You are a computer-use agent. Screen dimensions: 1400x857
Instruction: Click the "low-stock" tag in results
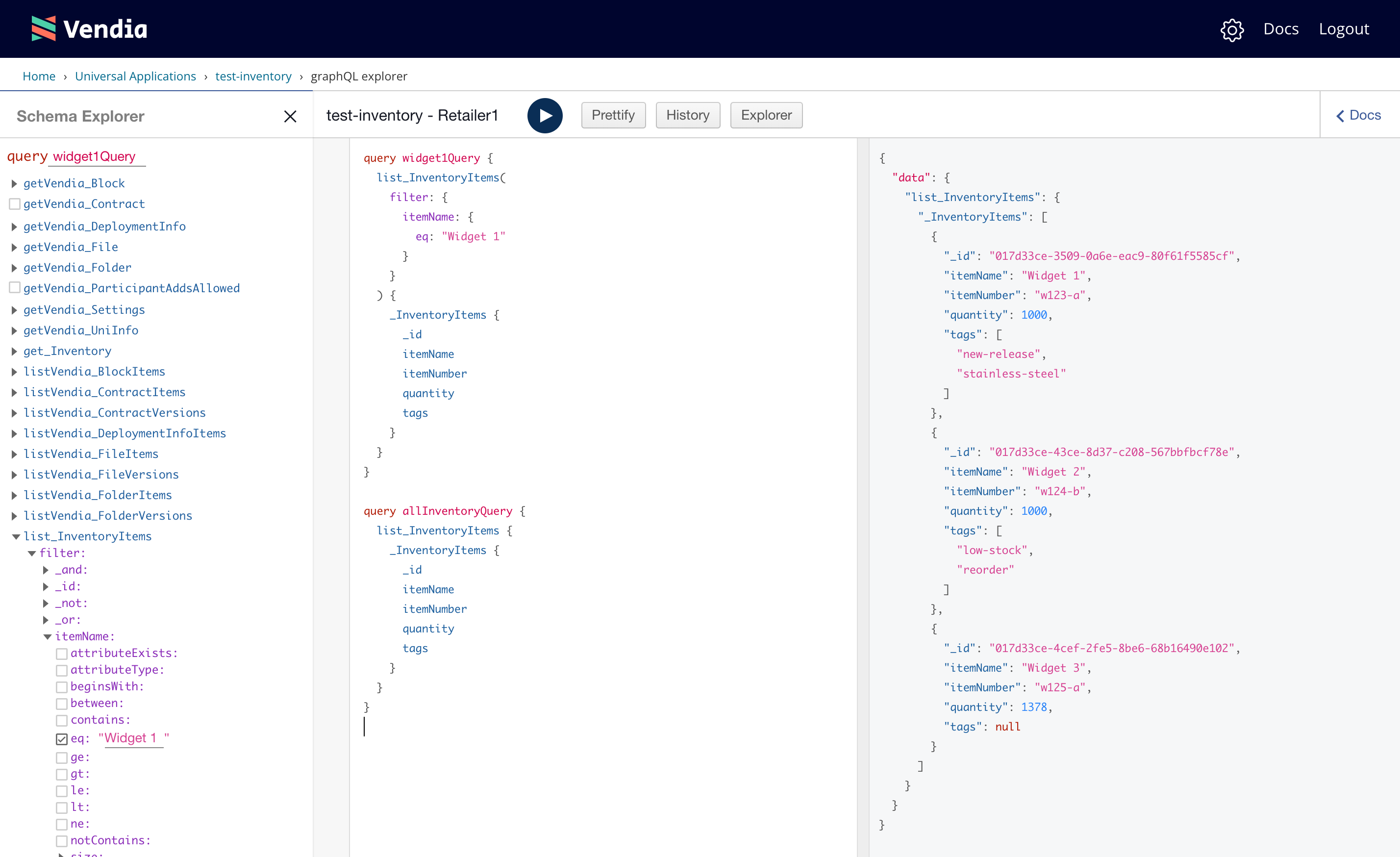(992, 550)
